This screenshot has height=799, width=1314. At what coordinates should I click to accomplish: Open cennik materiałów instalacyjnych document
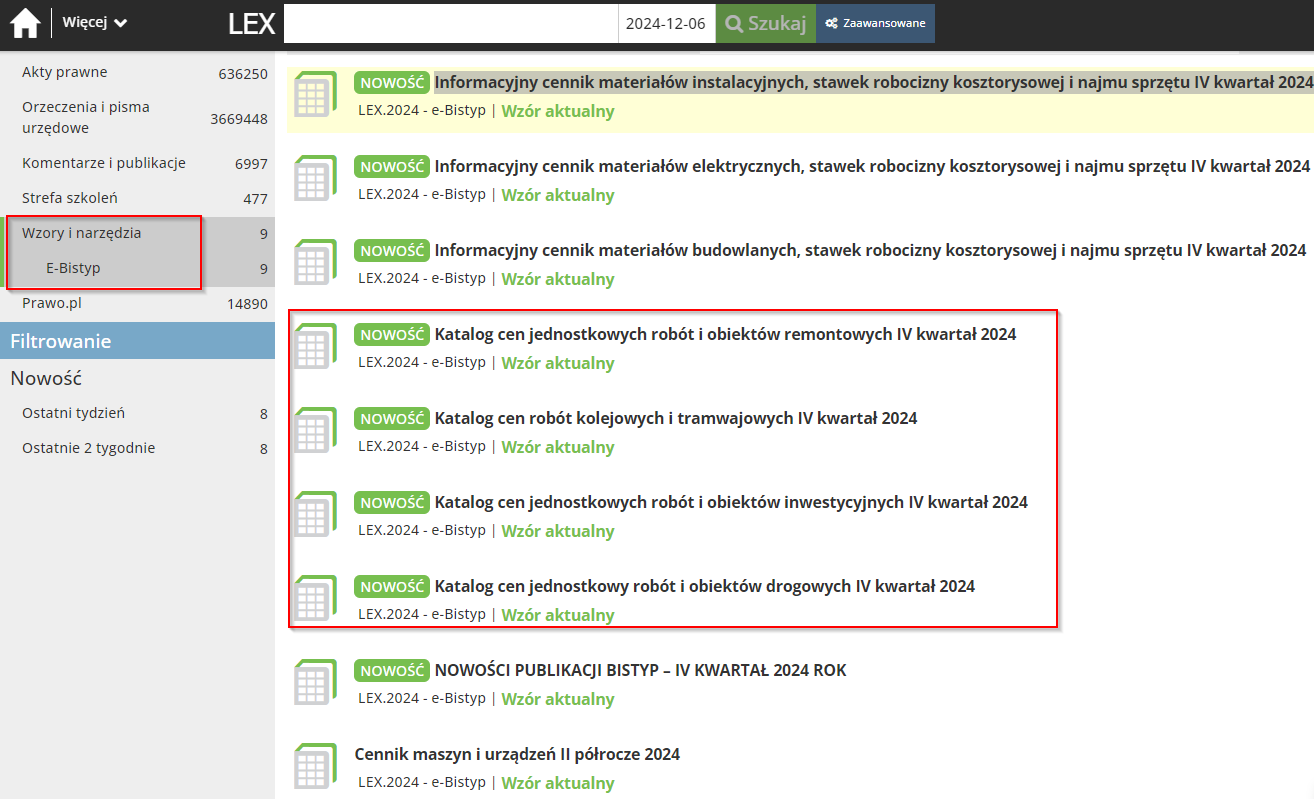click(x=873, y=82)
